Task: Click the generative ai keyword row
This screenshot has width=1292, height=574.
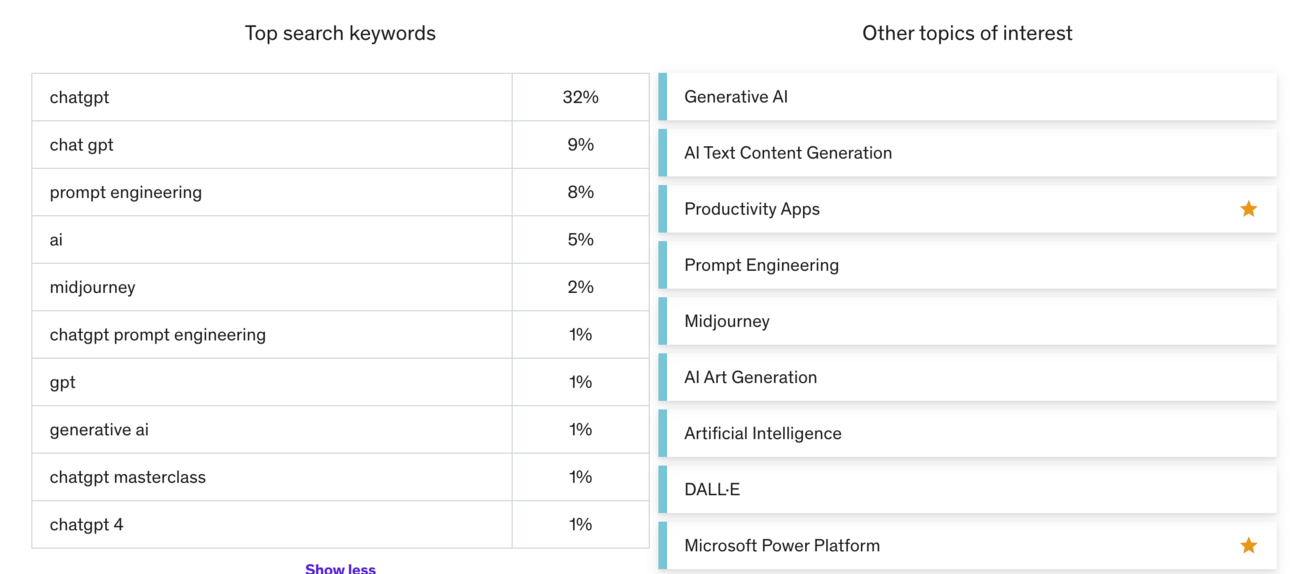Action: click(99, 429)
